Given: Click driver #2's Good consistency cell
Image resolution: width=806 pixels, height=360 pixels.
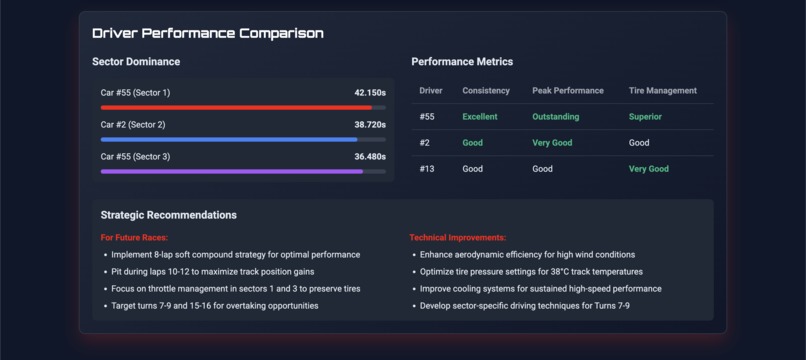Looking at the screenshot, I should [472, 143].
